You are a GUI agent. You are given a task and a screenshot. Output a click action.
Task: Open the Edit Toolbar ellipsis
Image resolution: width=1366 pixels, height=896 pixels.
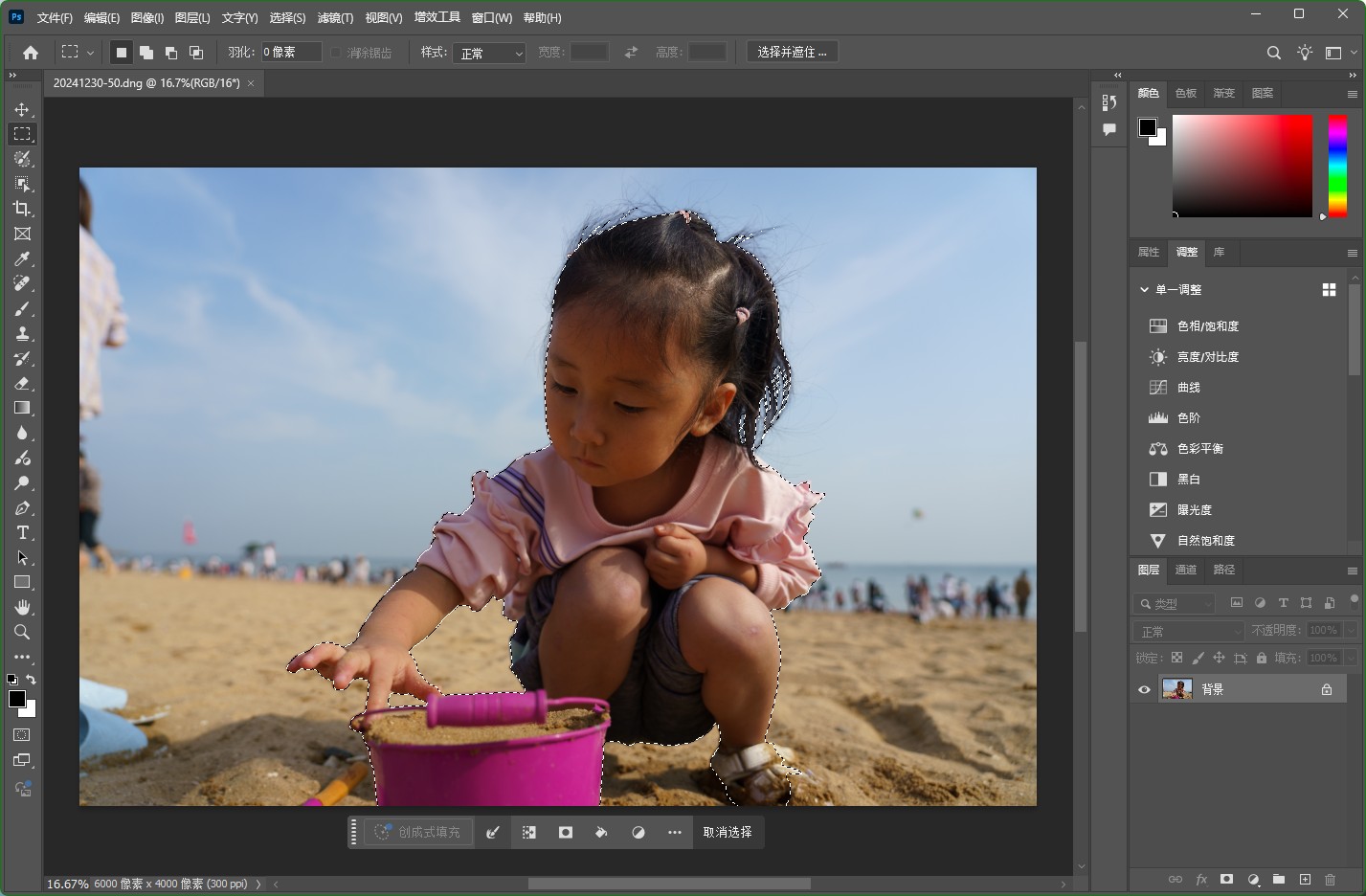click(x=22, y=657)
